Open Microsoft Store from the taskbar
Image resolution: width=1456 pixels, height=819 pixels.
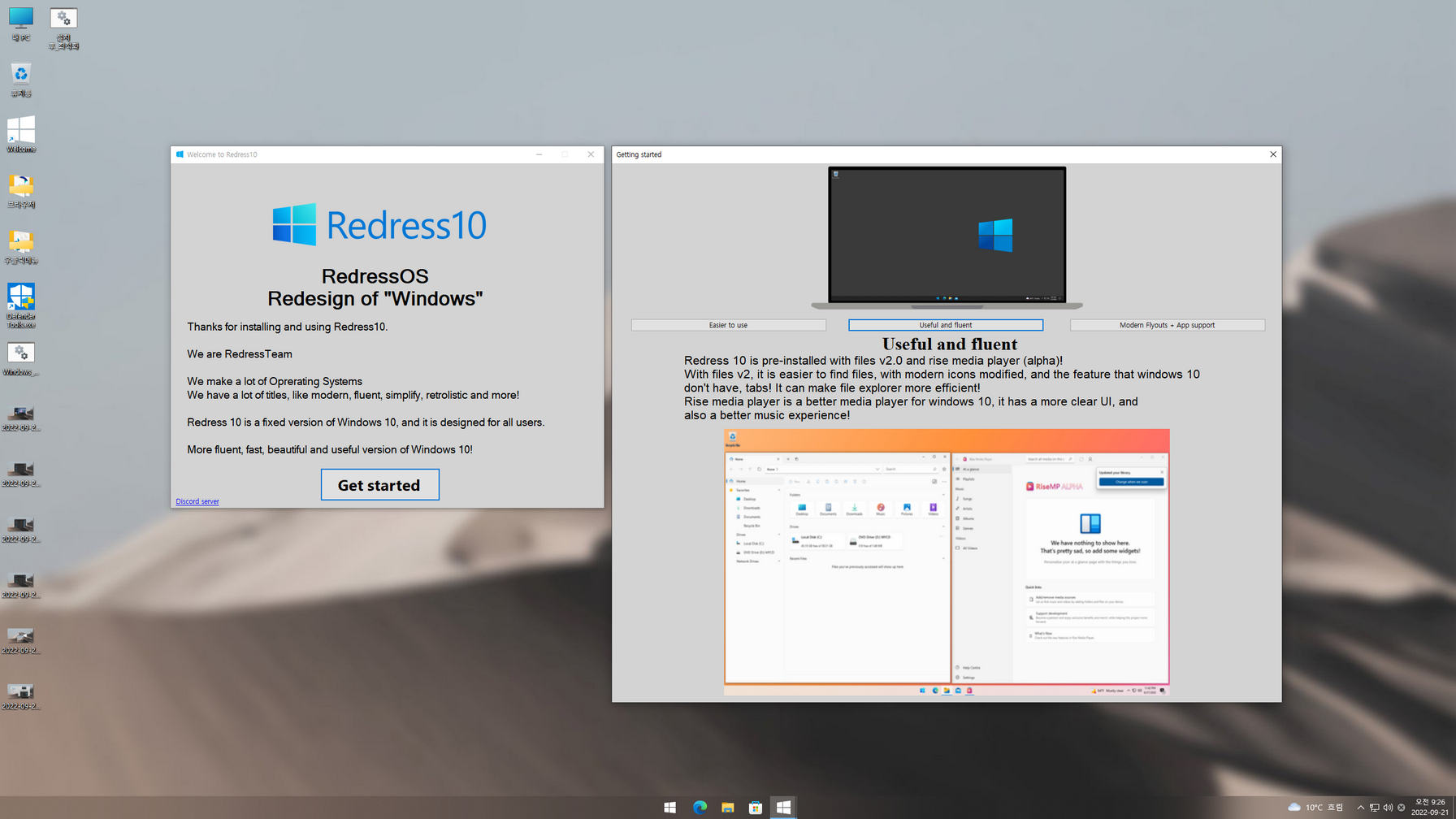[x=756, y=807]
